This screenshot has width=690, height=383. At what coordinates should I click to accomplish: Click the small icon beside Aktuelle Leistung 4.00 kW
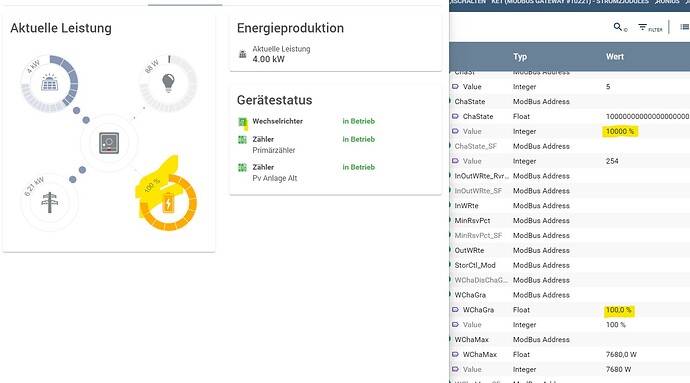242,54
